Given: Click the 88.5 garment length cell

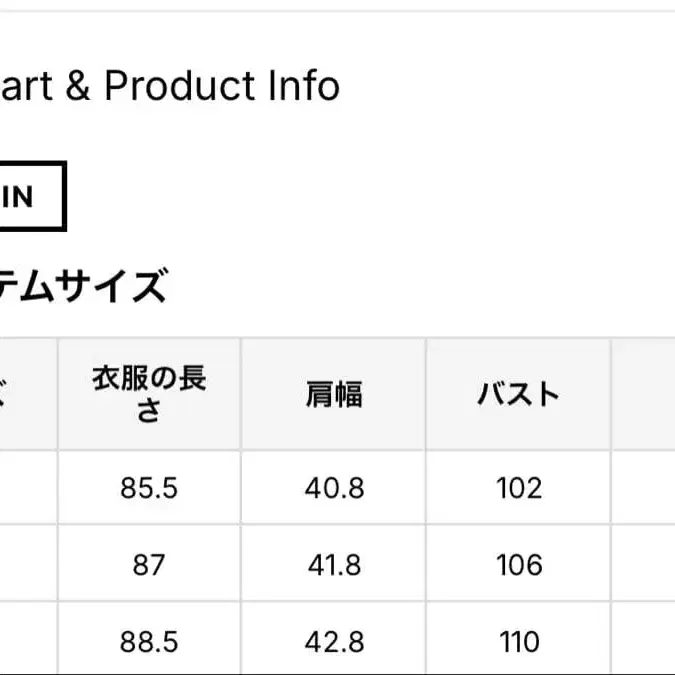Looking at the screenshot, I should pyautogui.click(x=149, y=640).
